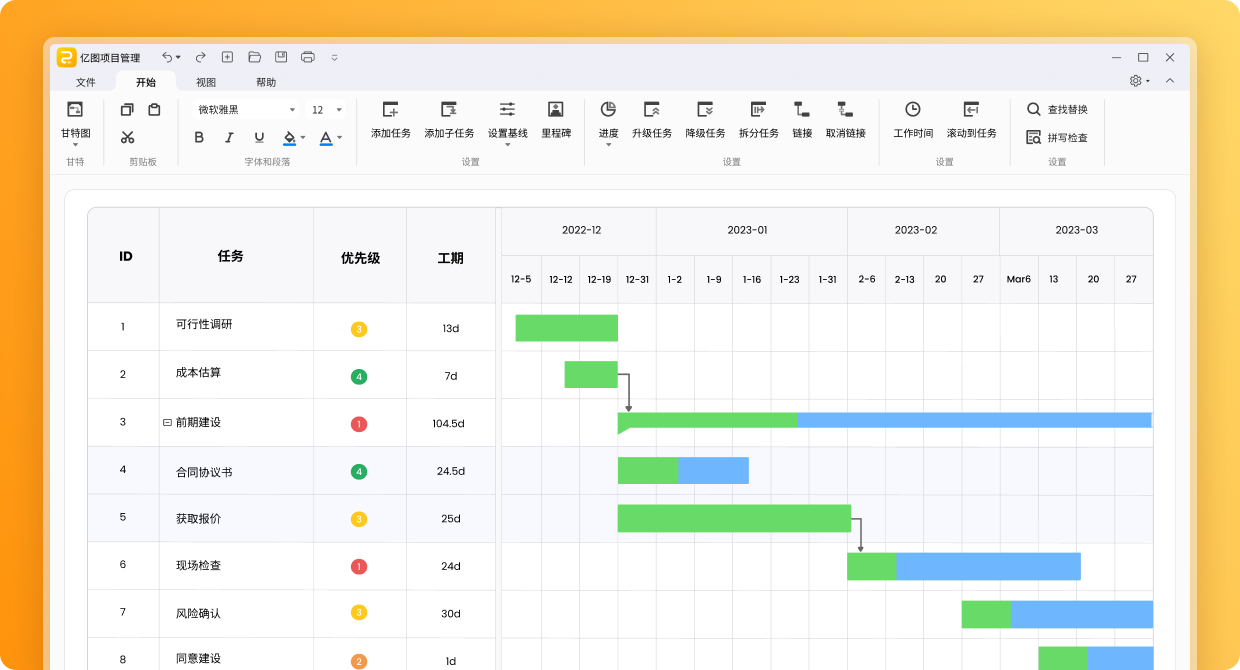This screenshot has height=670, width=1240.
Task: Toggle underline formatting
Action: (258, 138)
